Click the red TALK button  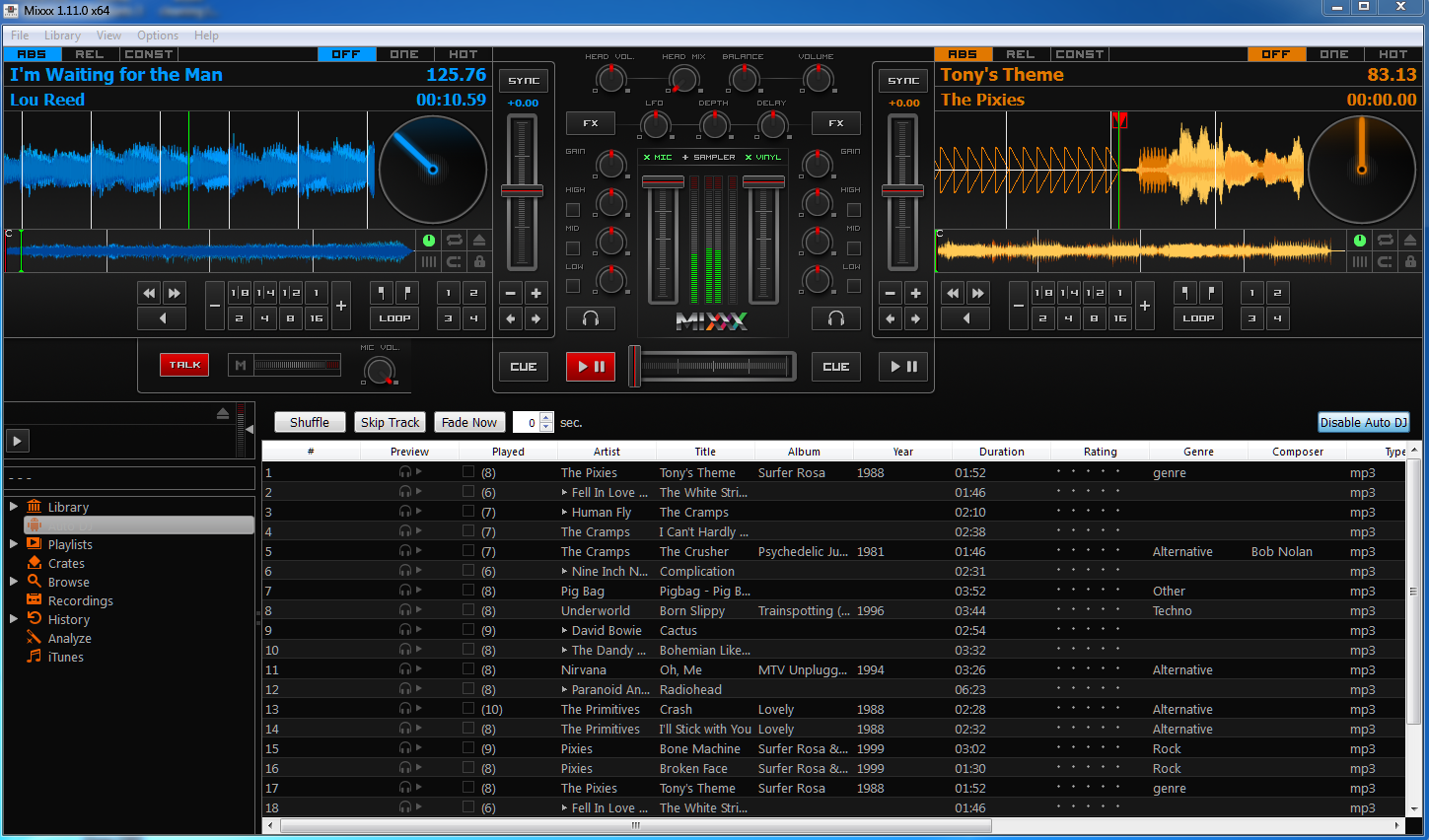point(184,365)
